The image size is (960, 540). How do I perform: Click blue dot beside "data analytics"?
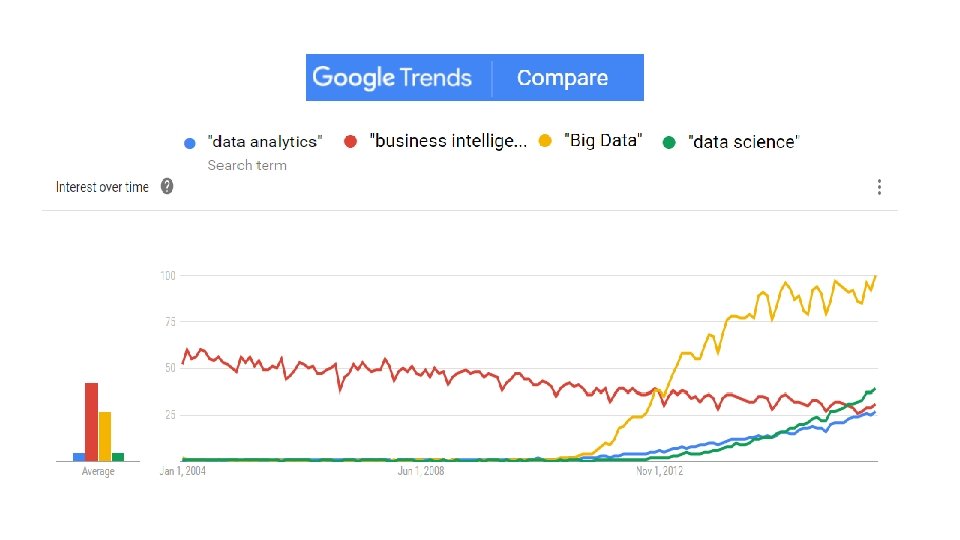coord(190,143)
